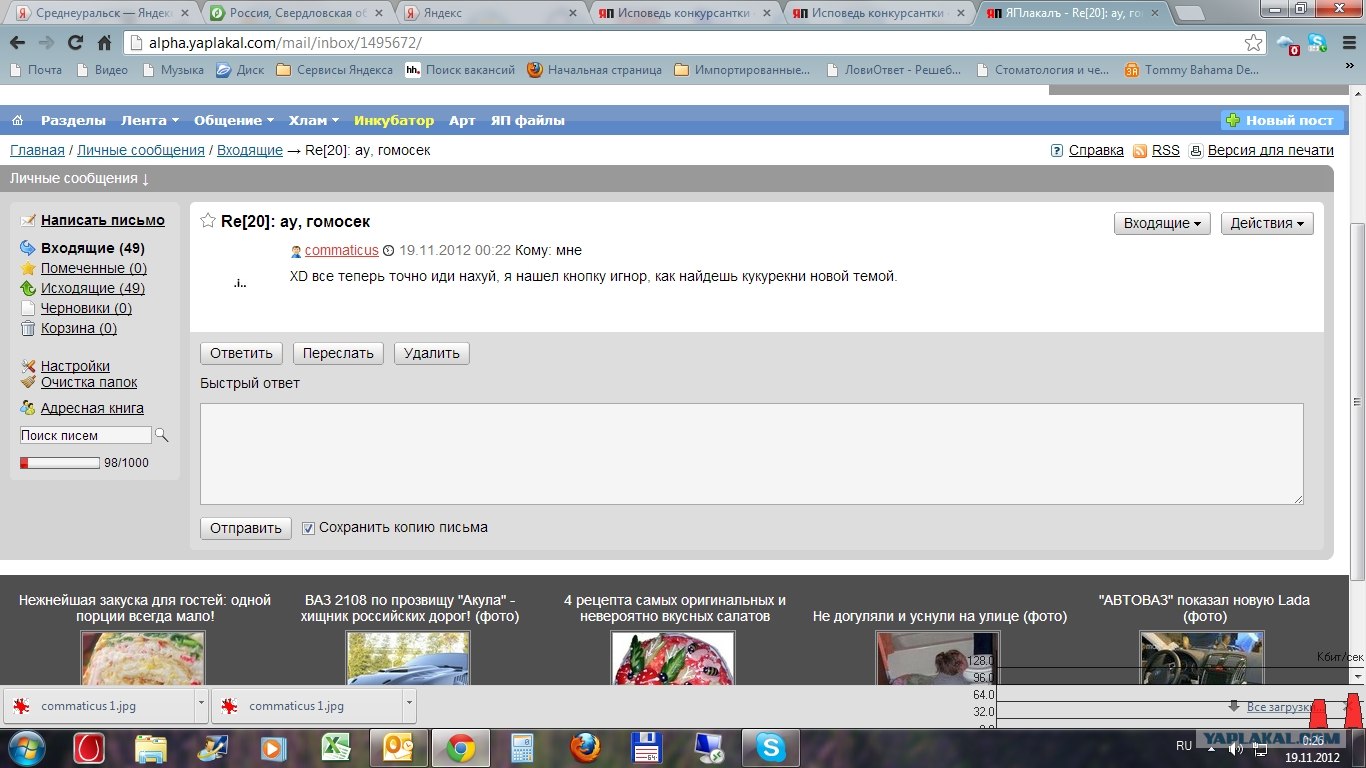The height and width of the screenshot is (768, 1366).
Task: Open the commaticus sender profile link
Action: [x=341, y=250]
